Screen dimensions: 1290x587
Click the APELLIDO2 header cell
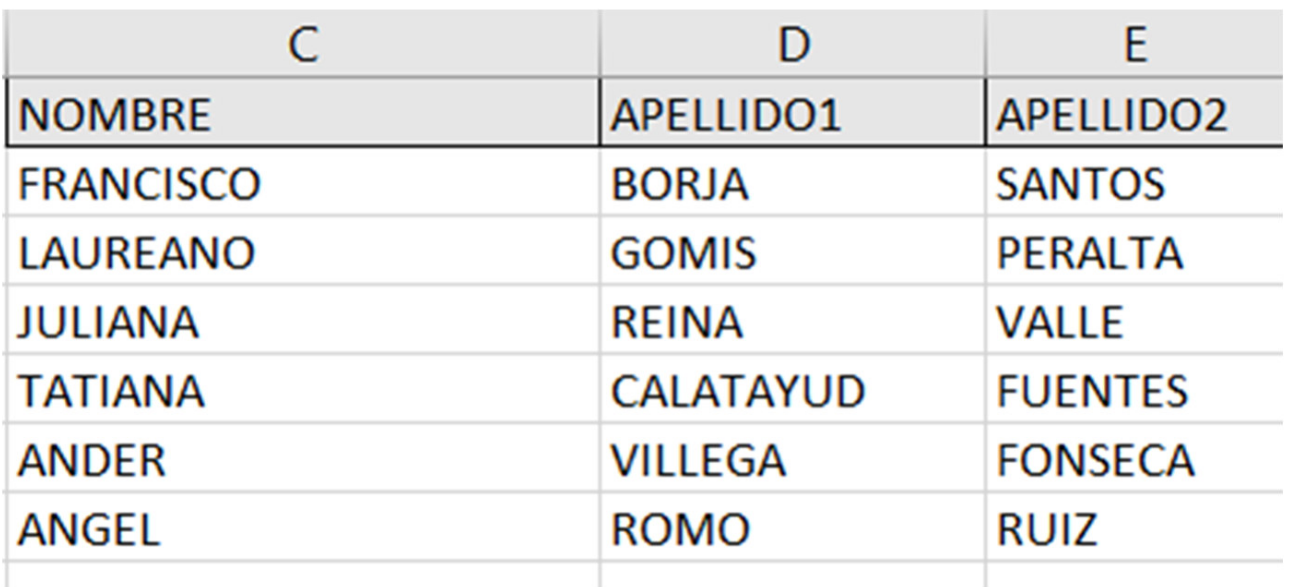(1135, 117)
